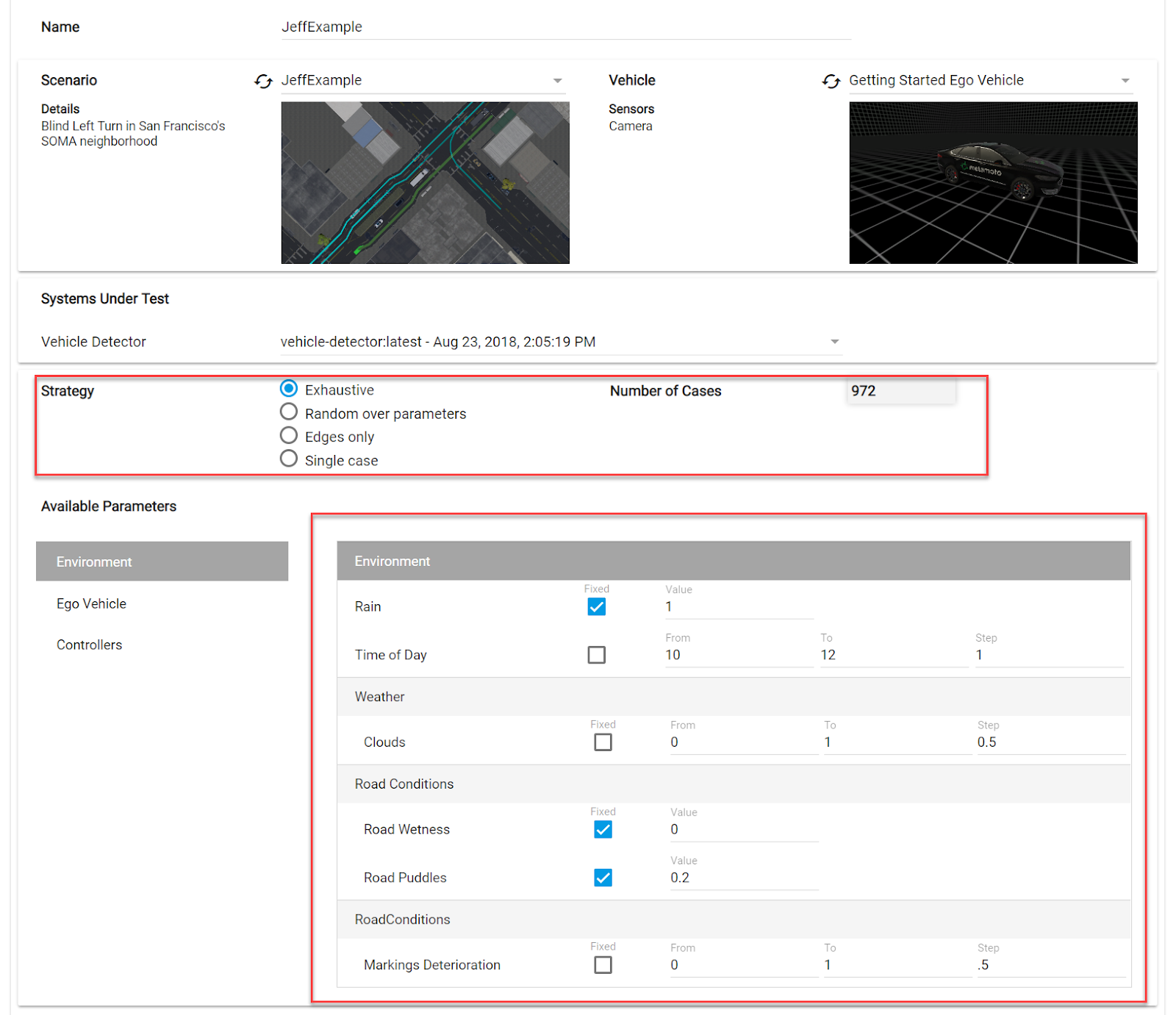Click the ego vehicle preview image

[993, 182]
